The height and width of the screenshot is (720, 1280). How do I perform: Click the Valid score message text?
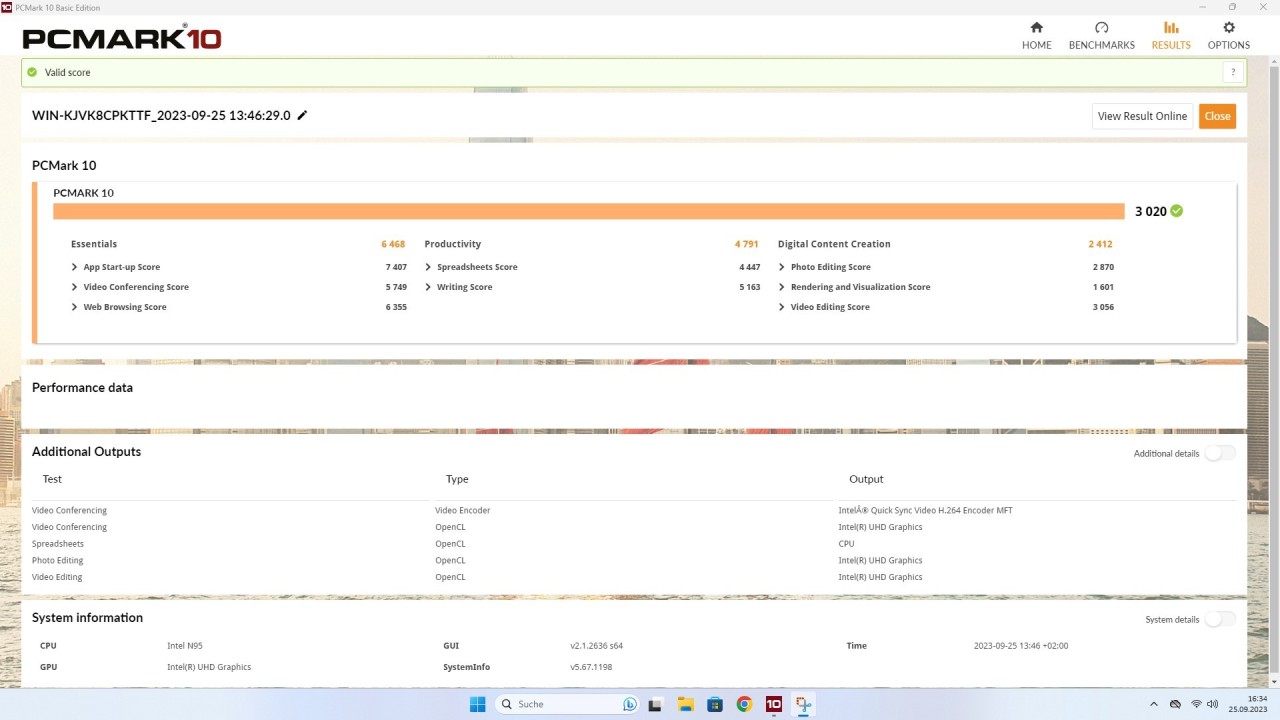pos(68,72)
